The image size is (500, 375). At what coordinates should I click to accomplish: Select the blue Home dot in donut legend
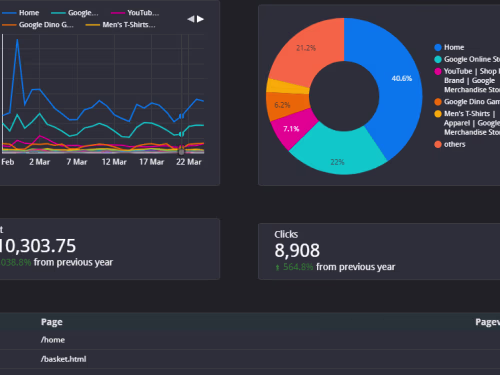click(438, 47)
